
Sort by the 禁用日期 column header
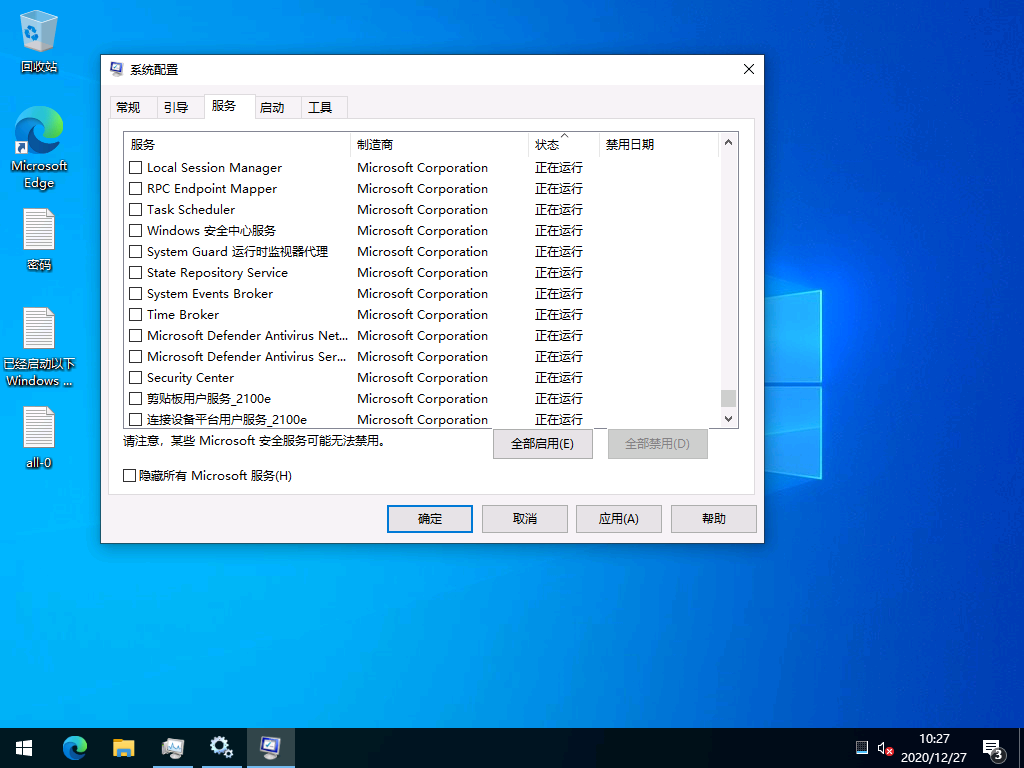(658, 144)
